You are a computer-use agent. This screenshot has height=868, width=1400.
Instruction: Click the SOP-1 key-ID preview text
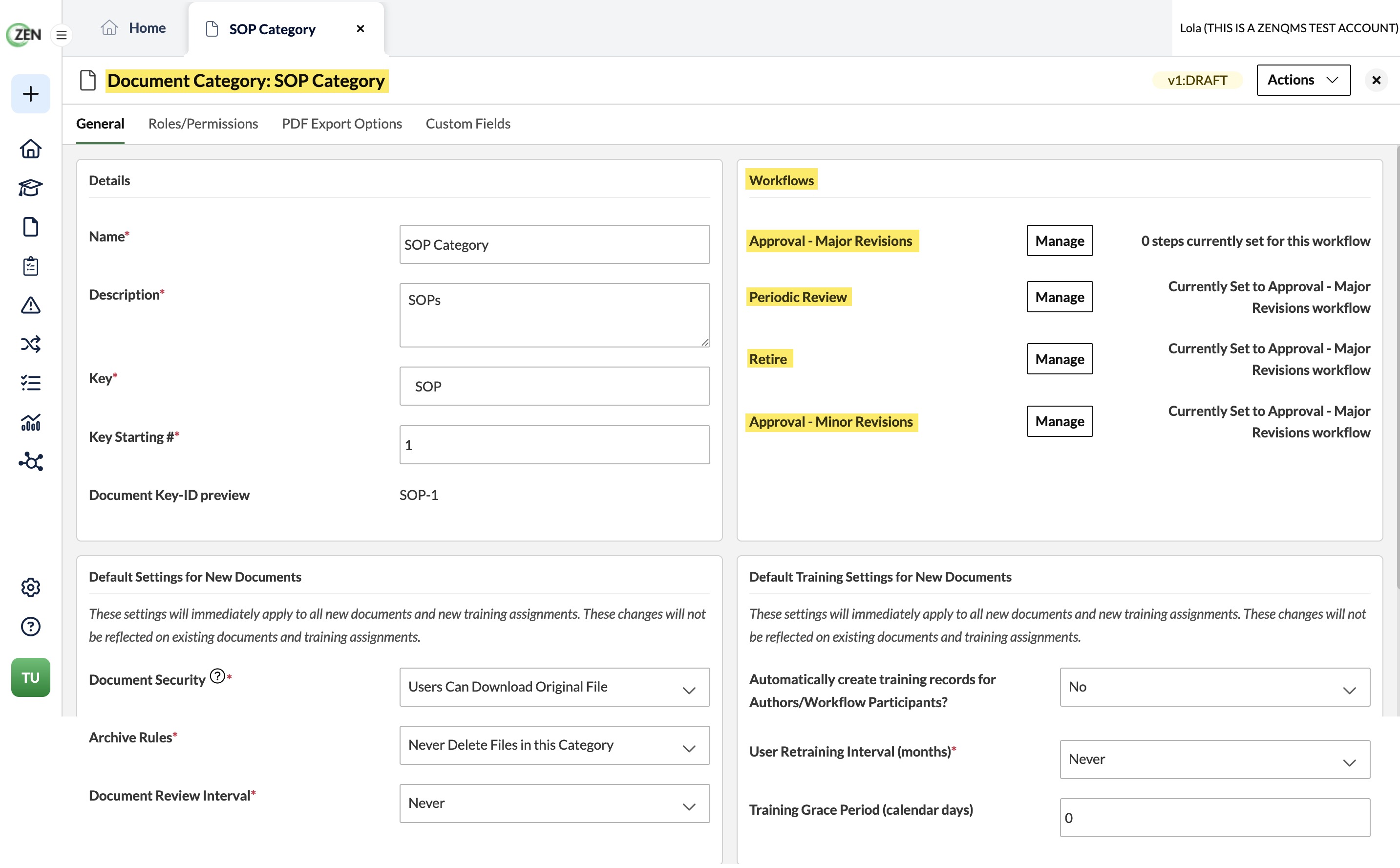pos(419,495)
